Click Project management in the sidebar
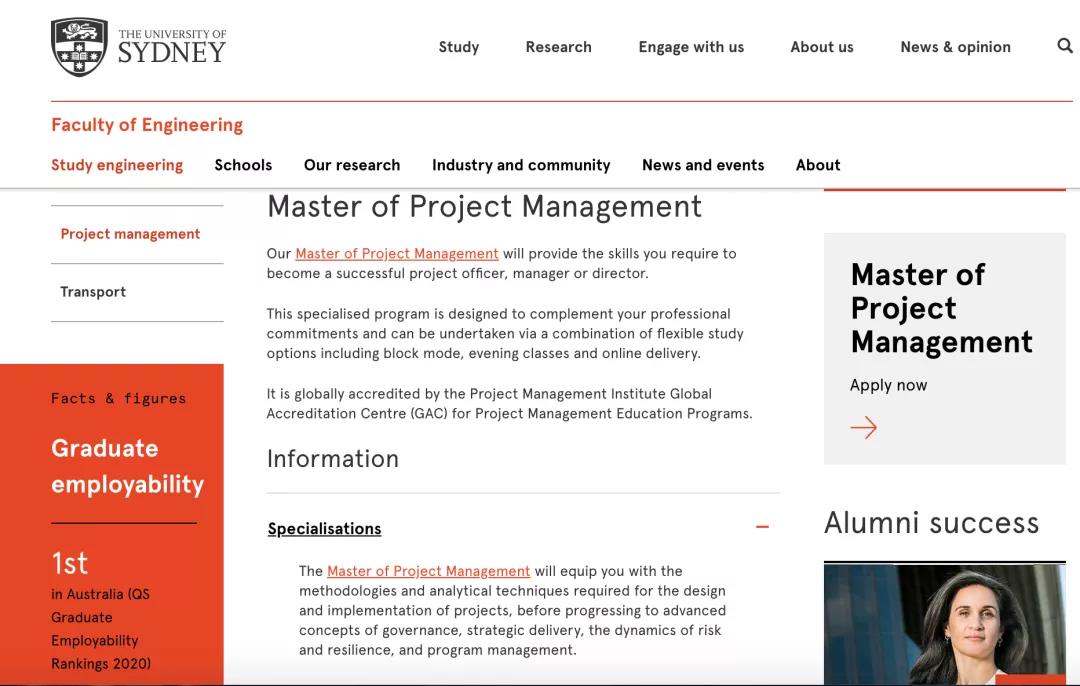 [130, 234]
